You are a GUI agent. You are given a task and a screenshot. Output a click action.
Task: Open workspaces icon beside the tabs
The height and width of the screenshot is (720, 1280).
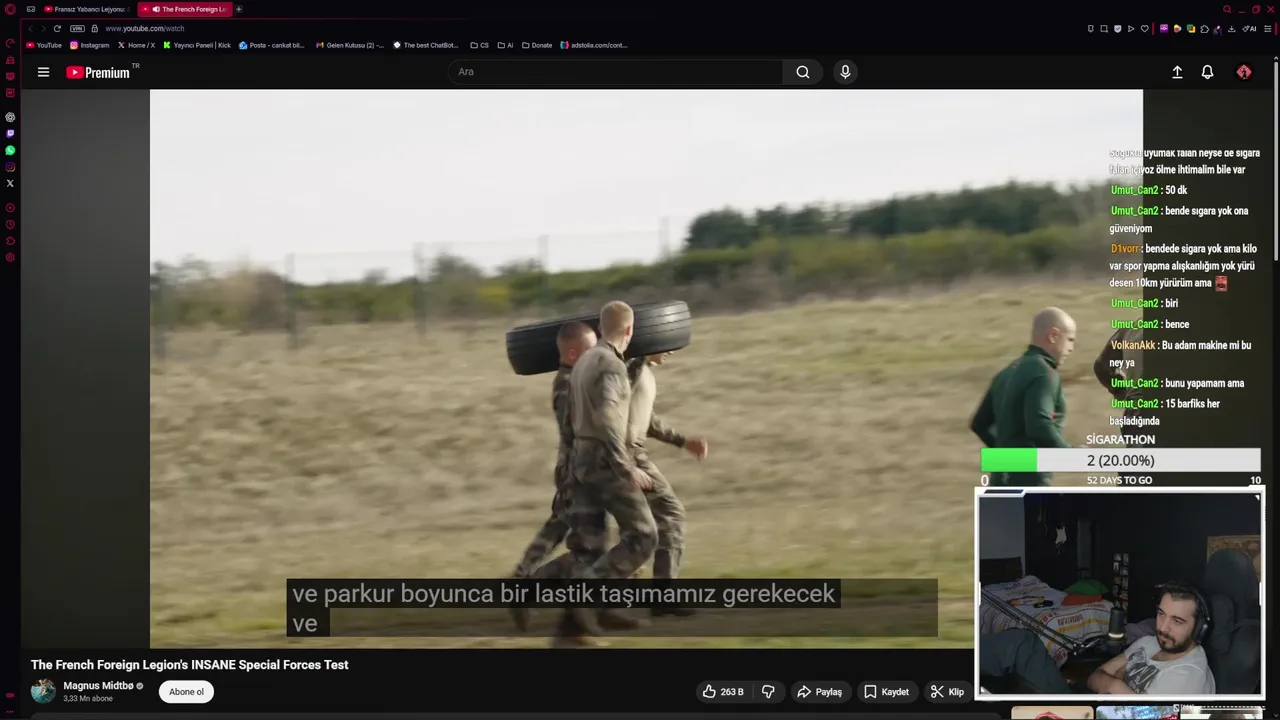31,9
